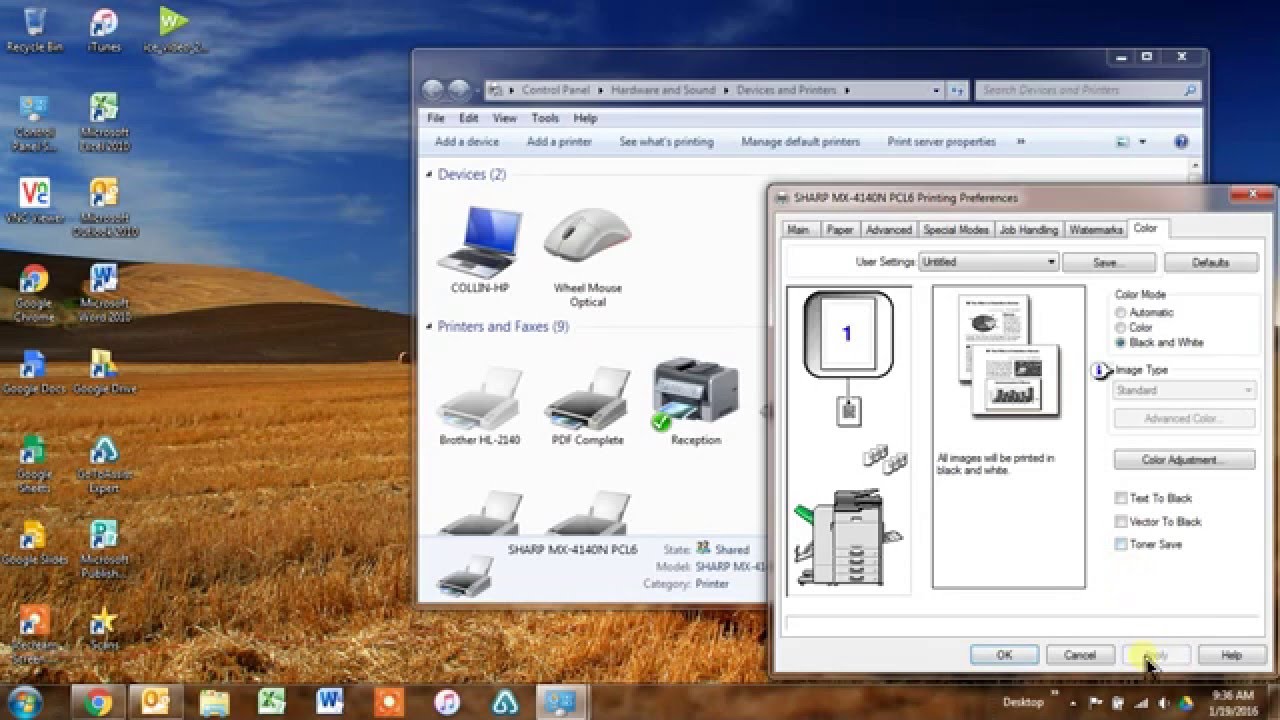Click Add a printer toolbar command
This screenshot has width=1280, height=720.
point(559,142)
